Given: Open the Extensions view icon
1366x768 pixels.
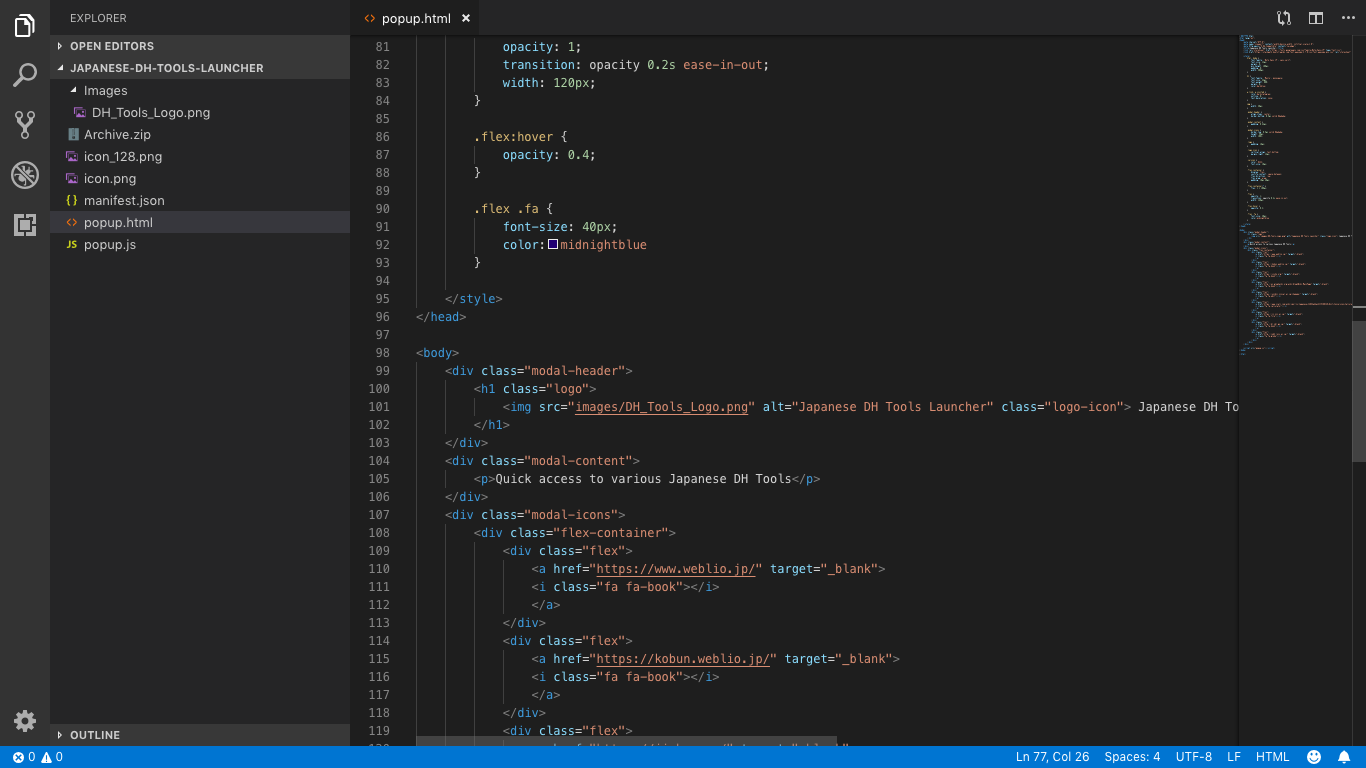Looking at the screenshot, I should point(25,225).
